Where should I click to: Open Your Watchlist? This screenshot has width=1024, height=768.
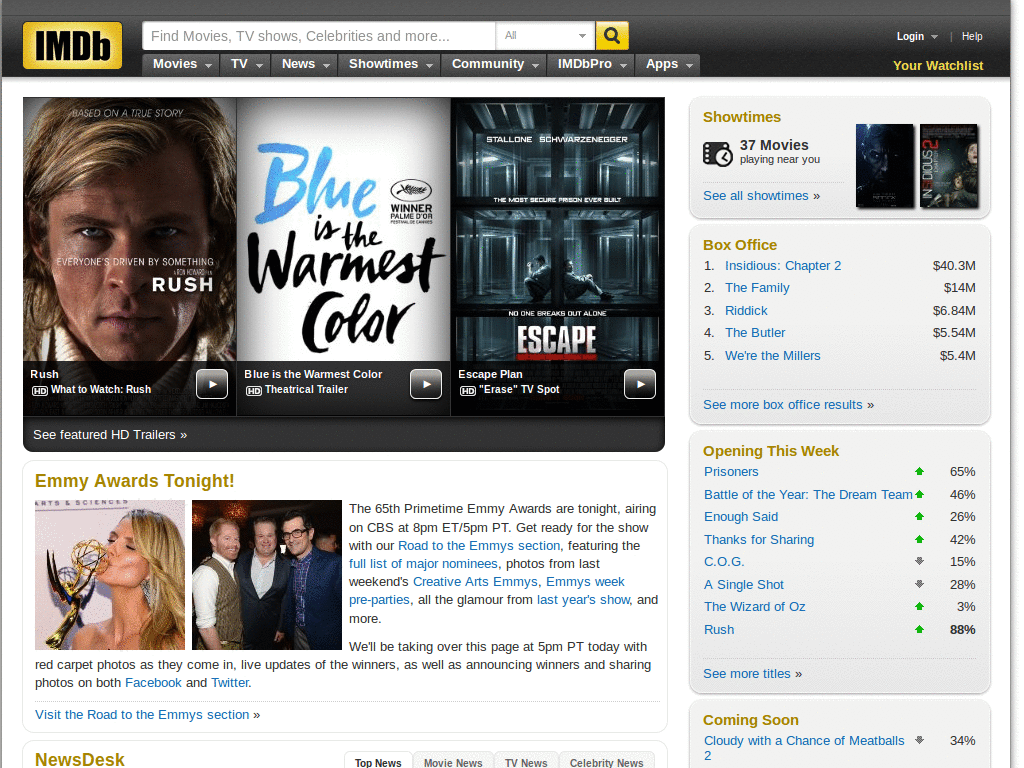point(938,65)
